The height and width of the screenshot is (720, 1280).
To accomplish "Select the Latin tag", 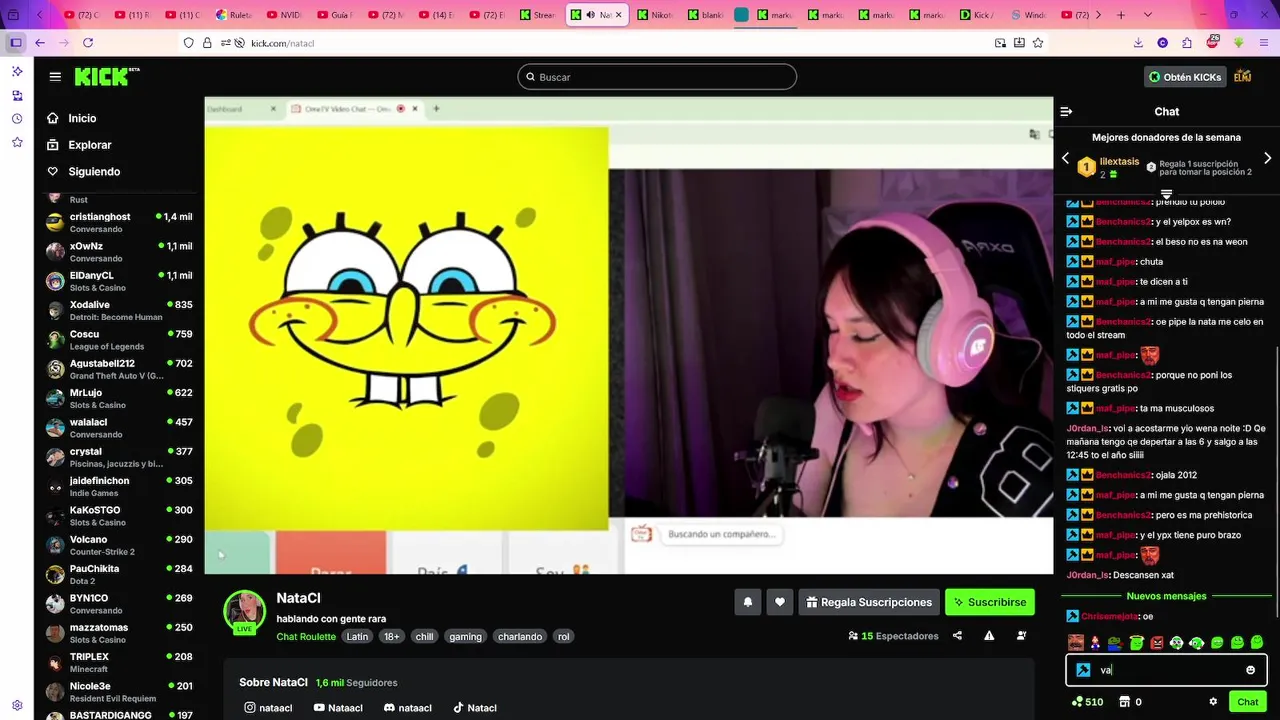I will coord(357,637).
